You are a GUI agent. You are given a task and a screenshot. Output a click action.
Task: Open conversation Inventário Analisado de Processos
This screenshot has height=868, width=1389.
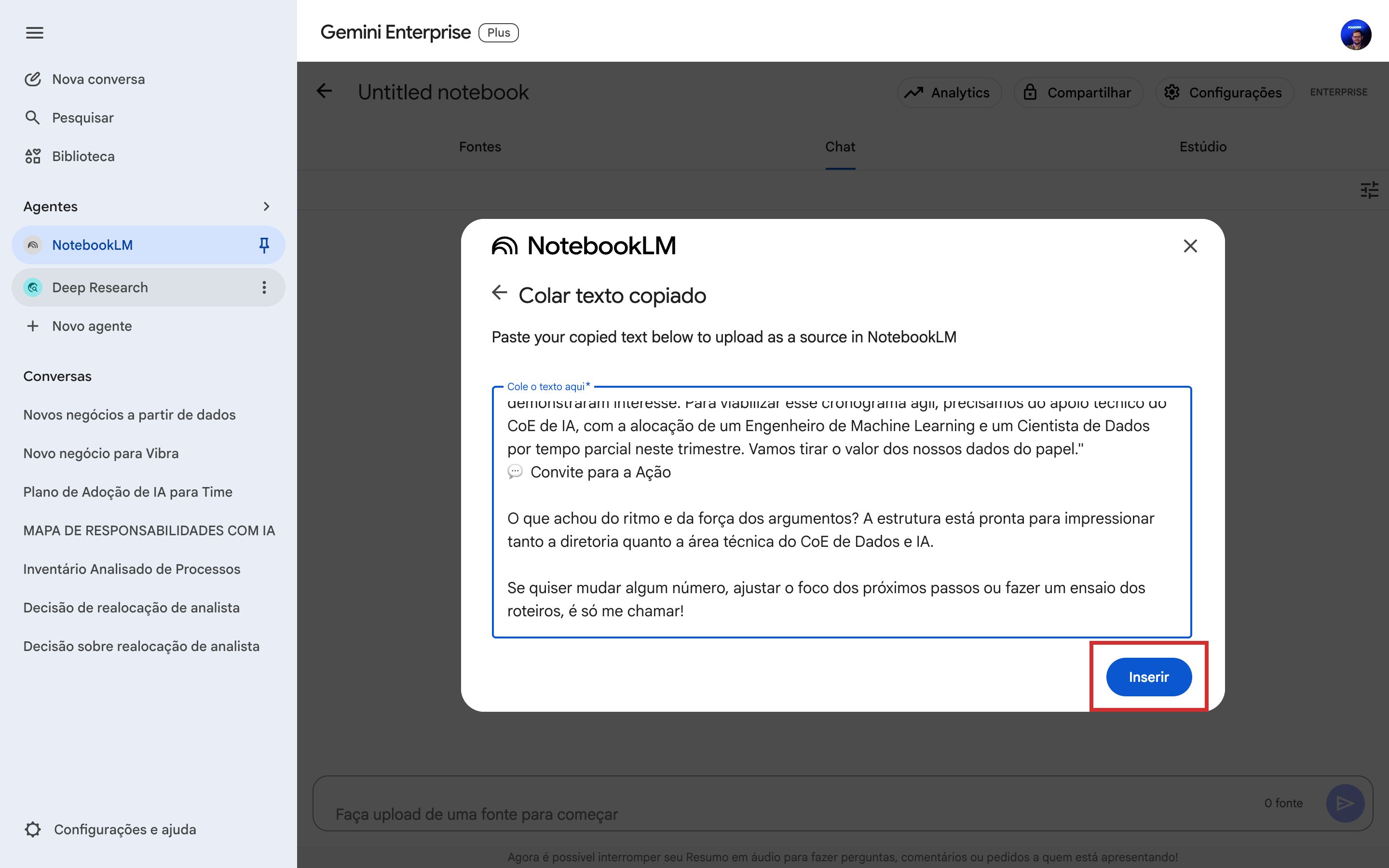pos(132,569)
